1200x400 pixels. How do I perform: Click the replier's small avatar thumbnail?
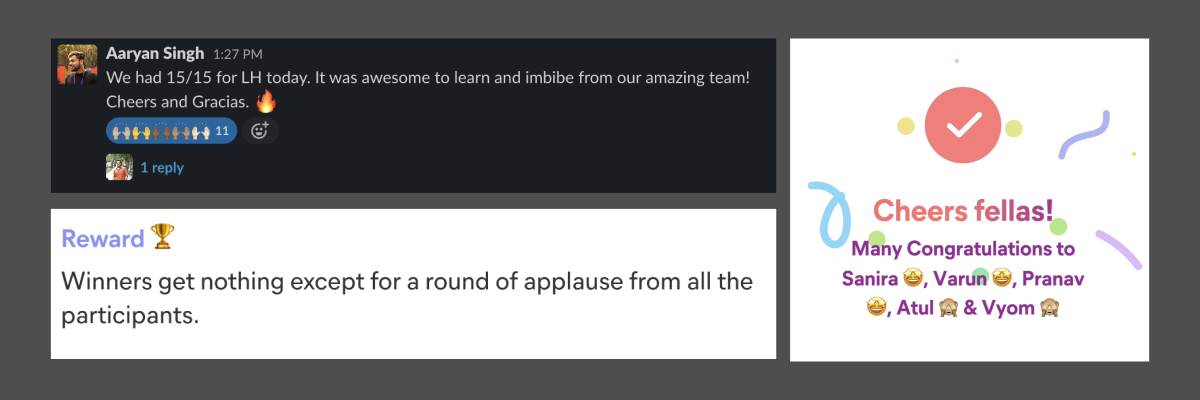click(x=119, y=167)
